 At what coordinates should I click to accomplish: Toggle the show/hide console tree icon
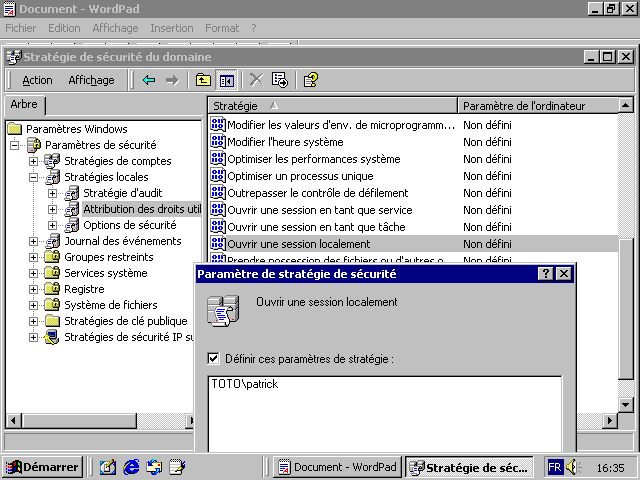pos(227,80)
